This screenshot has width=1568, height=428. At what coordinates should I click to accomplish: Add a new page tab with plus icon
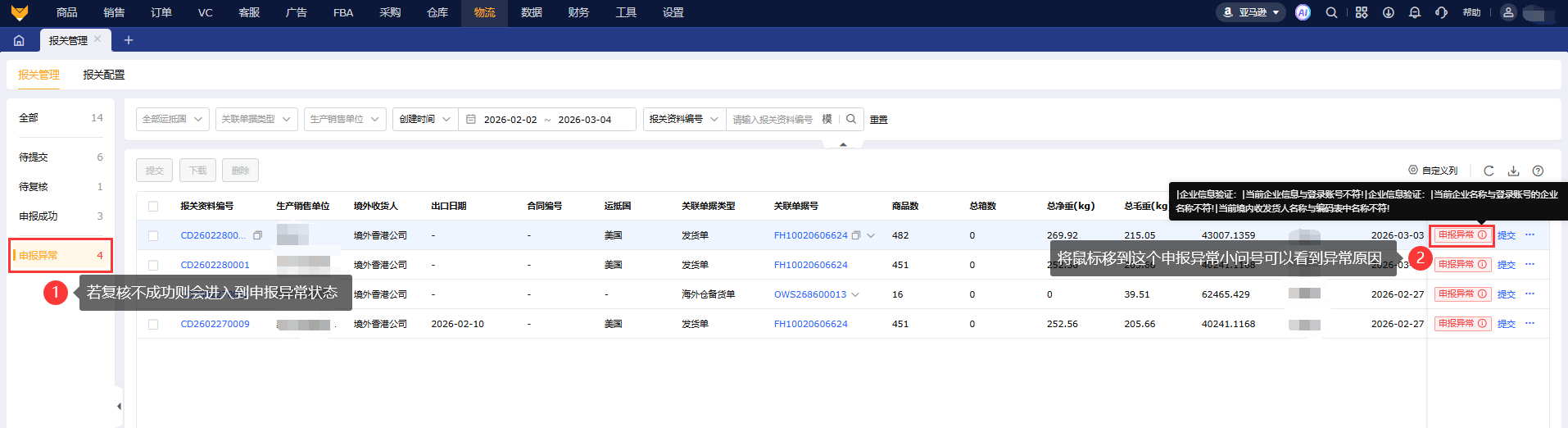click(x=129, y=40)
